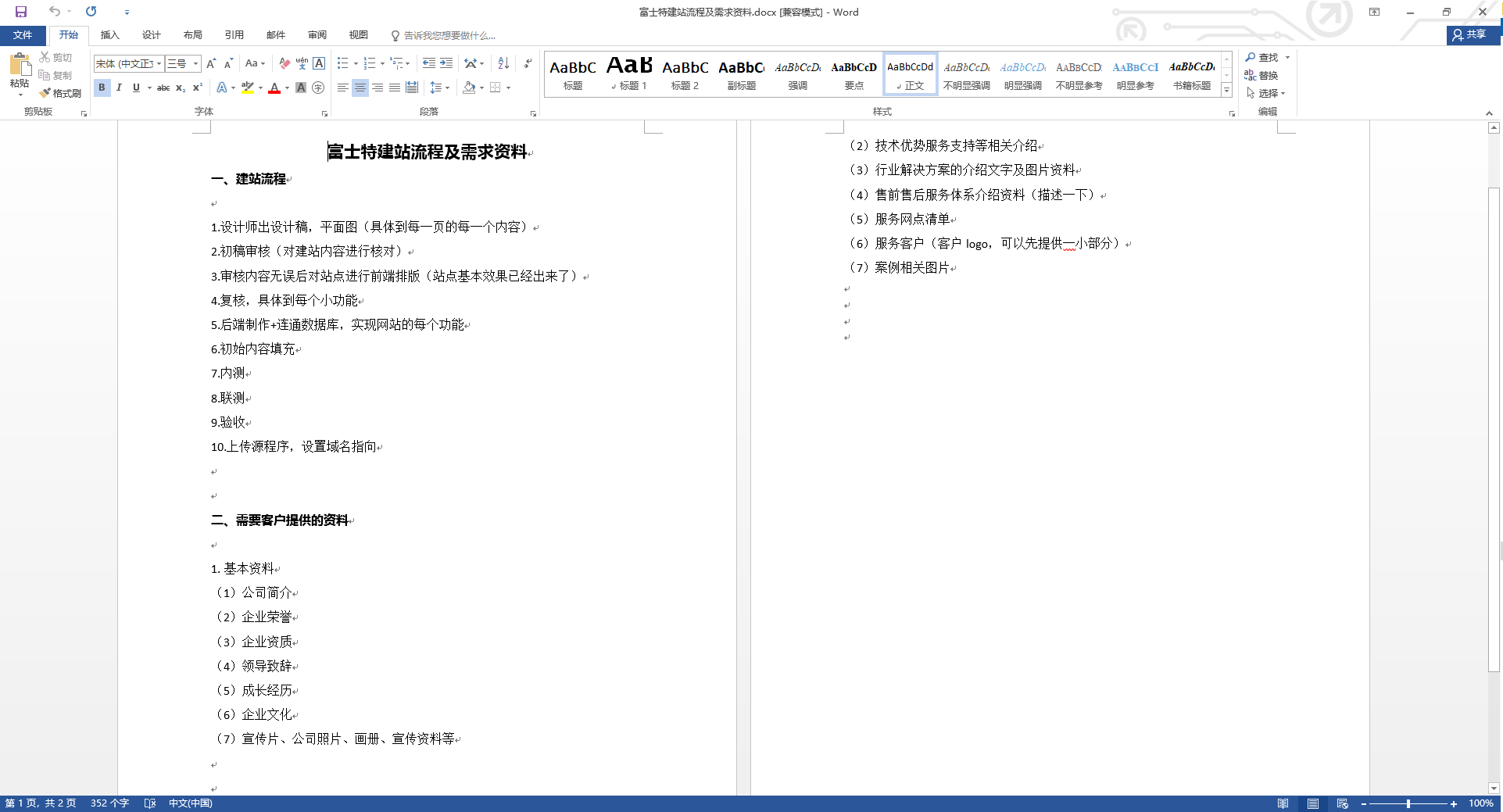Apply red font color swatch
Image resolution: width=1503 pixels, height=812 pixels.
[x=274, y=88]
